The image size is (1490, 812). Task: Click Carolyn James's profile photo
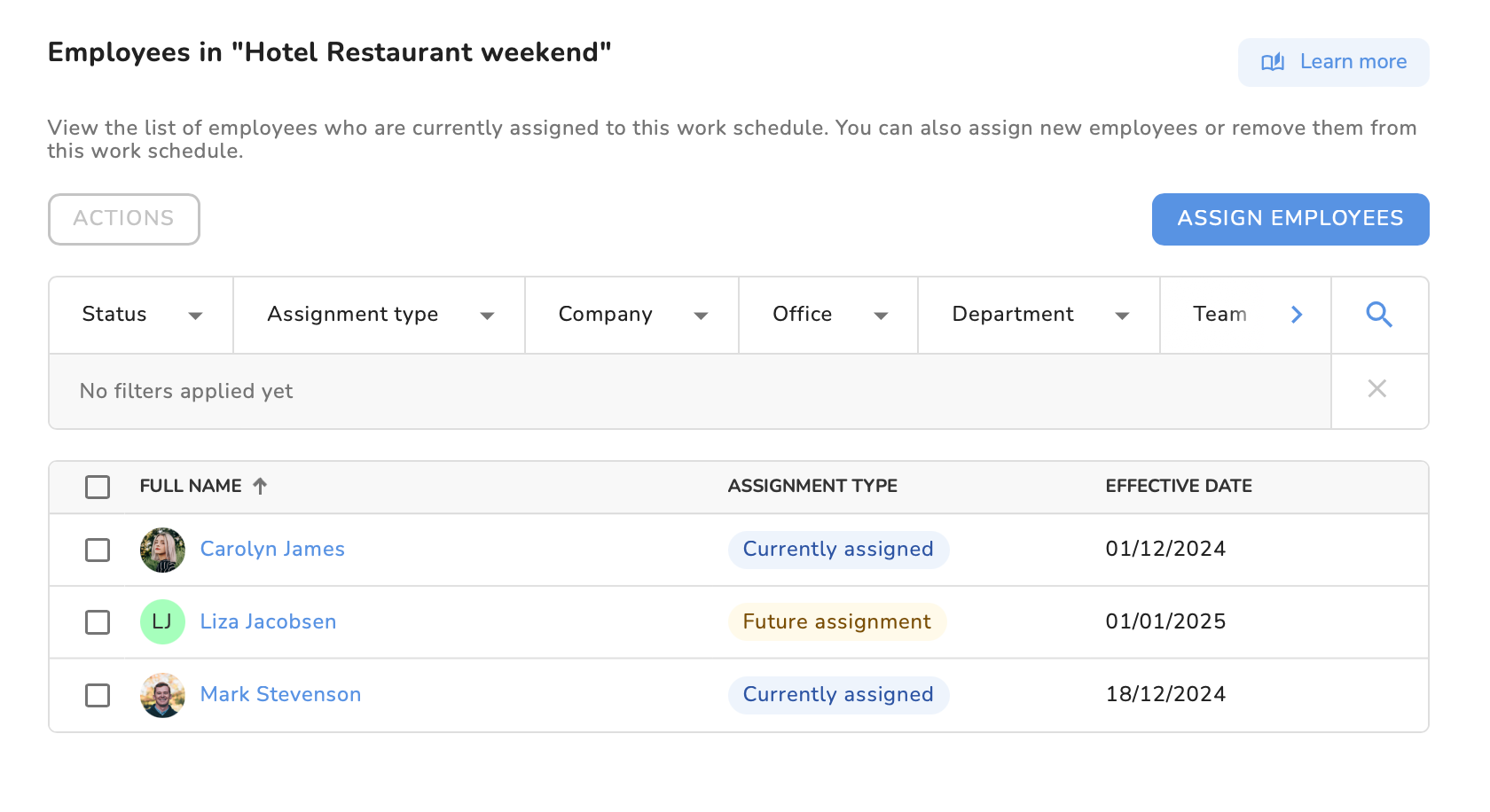(x=162, y=550)
